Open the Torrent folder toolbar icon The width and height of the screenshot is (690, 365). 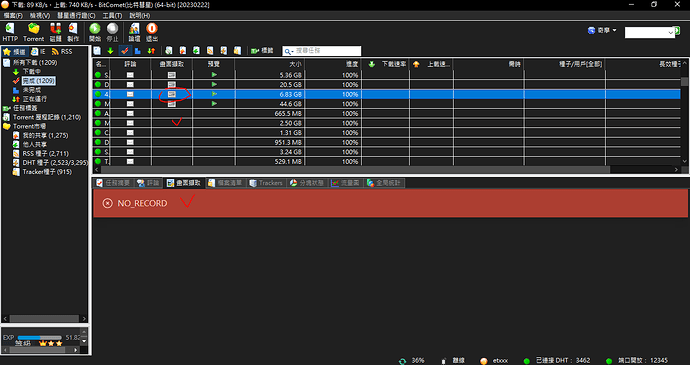click(33, 32)
